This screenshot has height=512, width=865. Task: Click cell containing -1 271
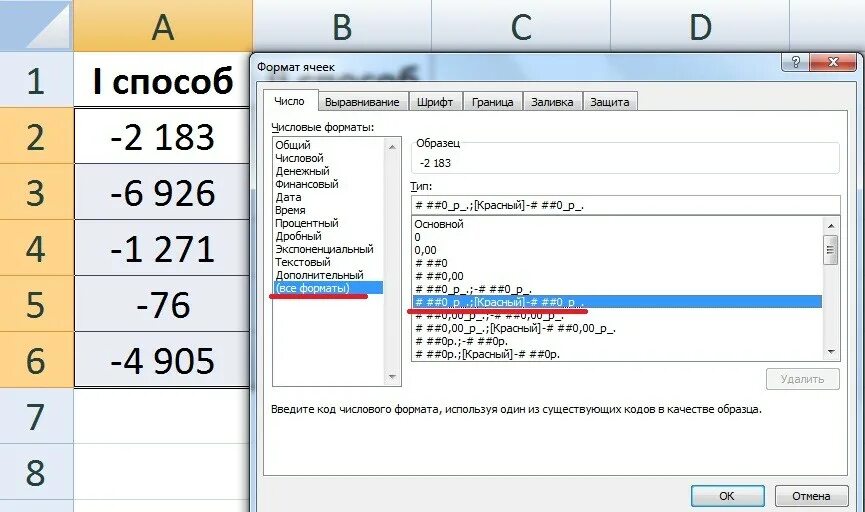click(162, 248)
